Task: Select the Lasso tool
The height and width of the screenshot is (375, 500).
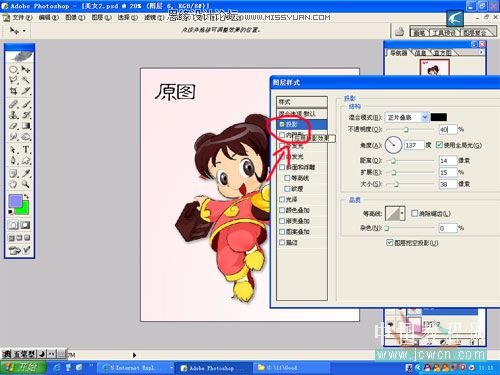Action: 13,80
